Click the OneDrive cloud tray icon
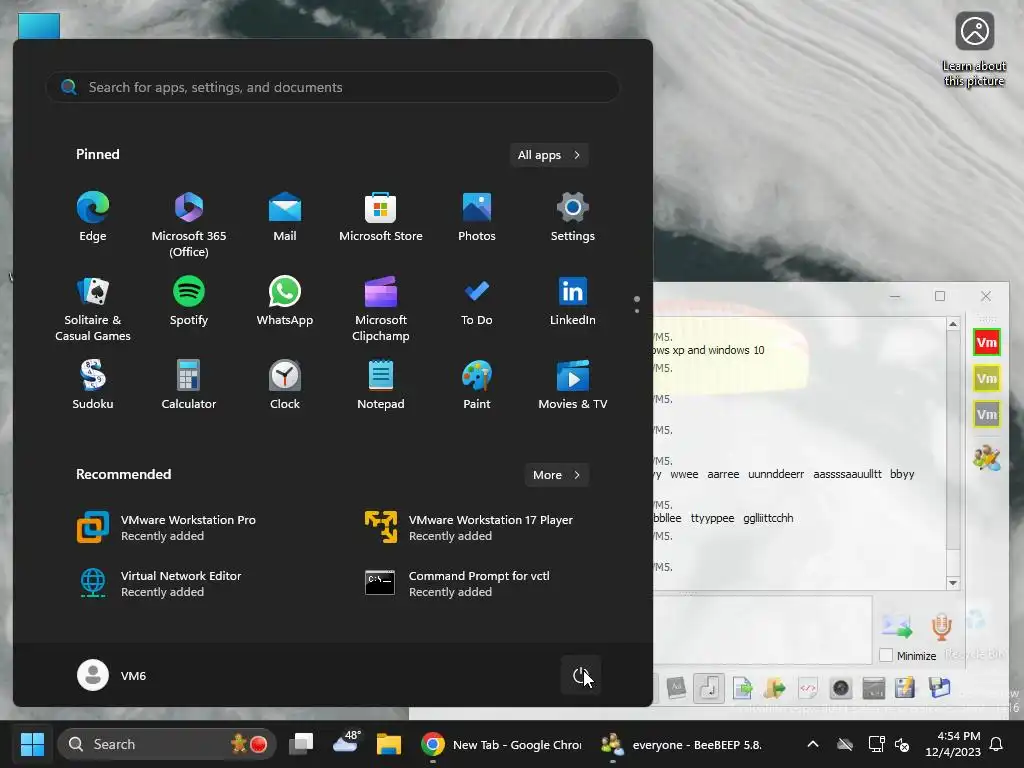The image size is (1024, 768). click(x=844, y=744)
